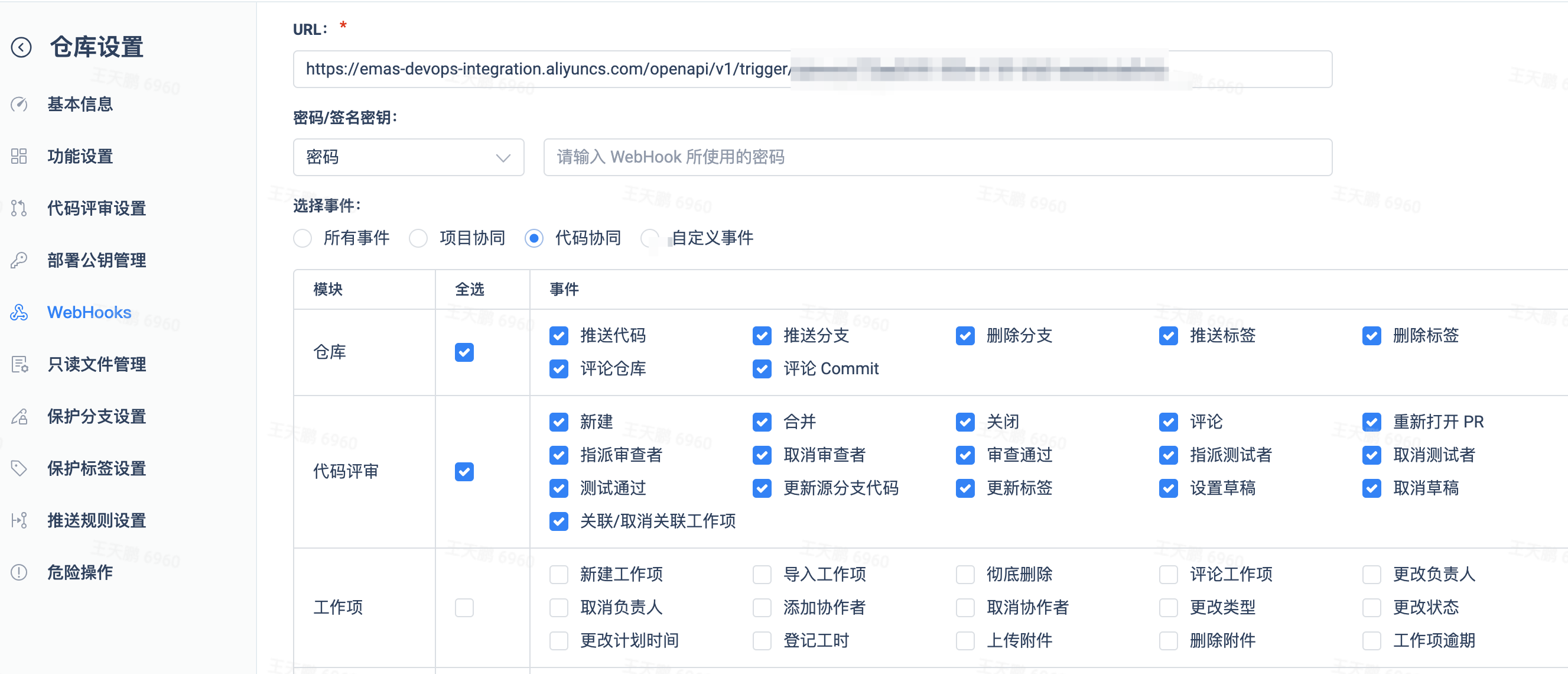Open 推送规则设置 page

tap(97, 520)
